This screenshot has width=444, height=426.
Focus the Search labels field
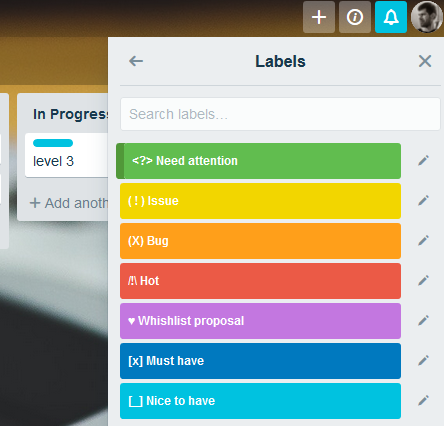coord(280,114)
